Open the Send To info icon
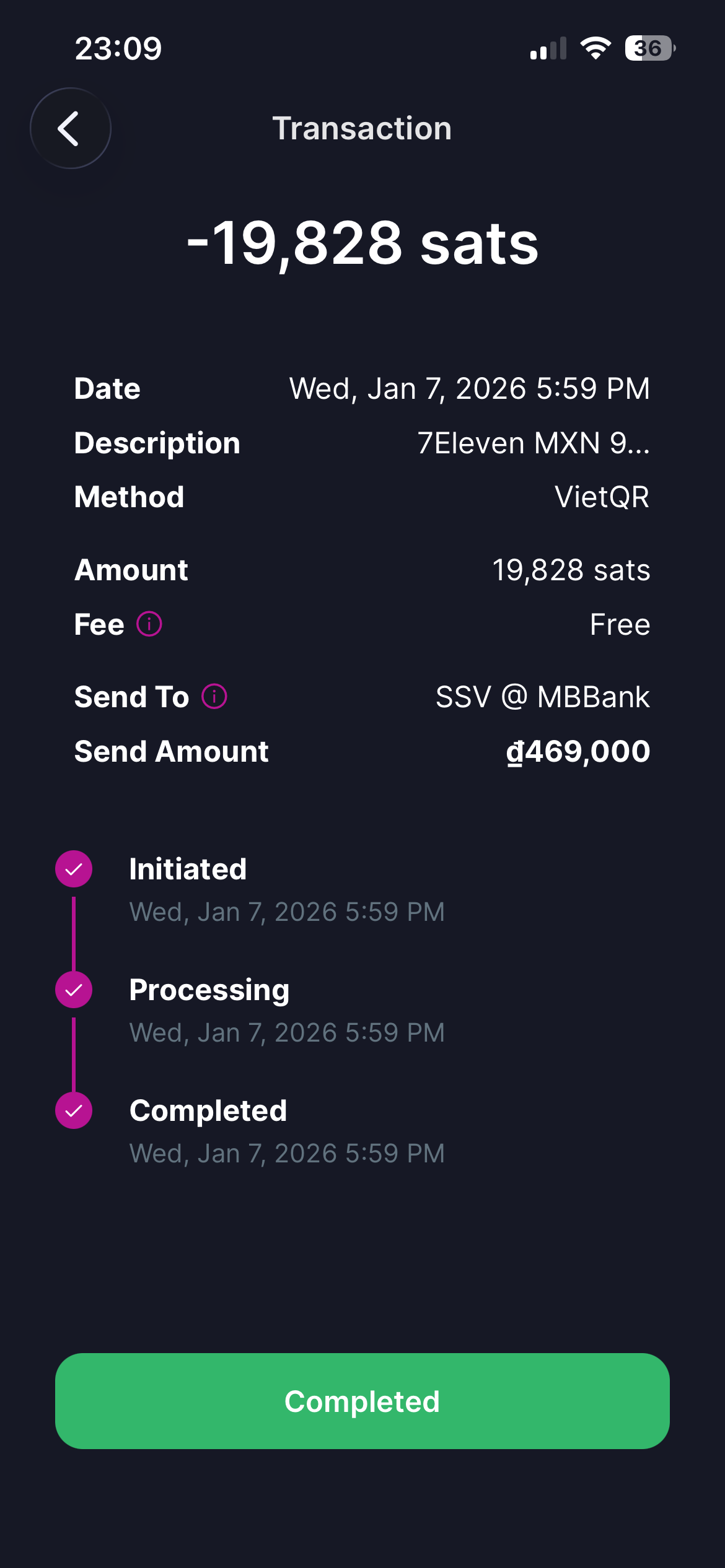Viewport: 725px width, 1568px height. pyautogui.click(x=214, y=696)
